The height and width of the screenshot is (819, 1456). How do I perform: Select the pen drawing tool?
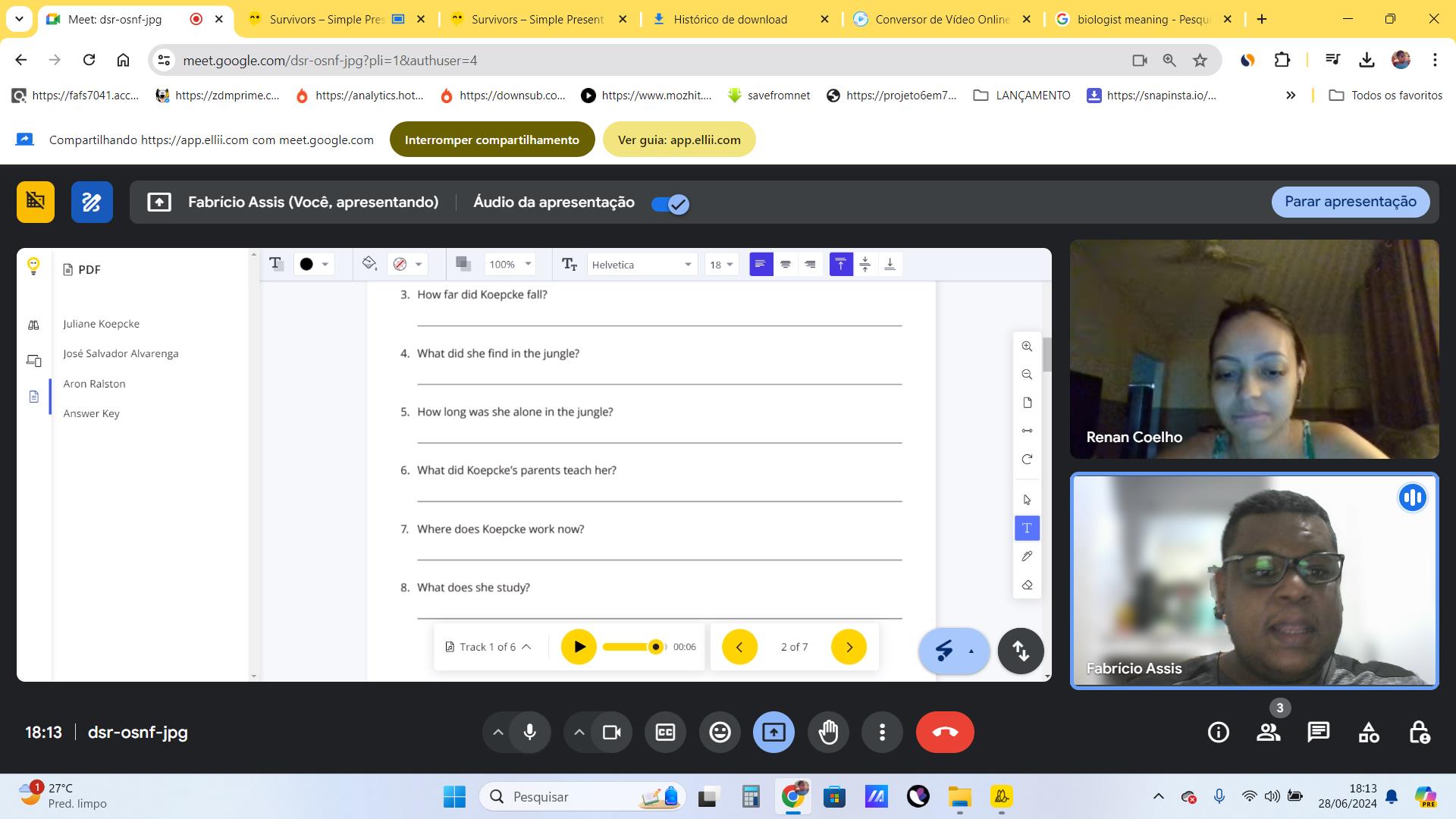1027,557
